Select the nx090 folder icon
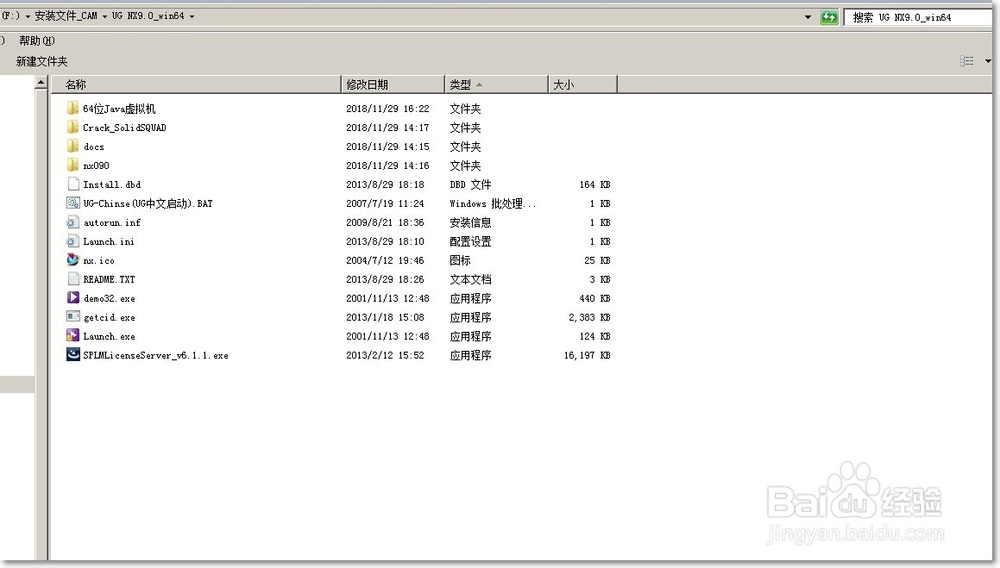This screenshot has height=568, width=1000. click(x=73, y=166)
